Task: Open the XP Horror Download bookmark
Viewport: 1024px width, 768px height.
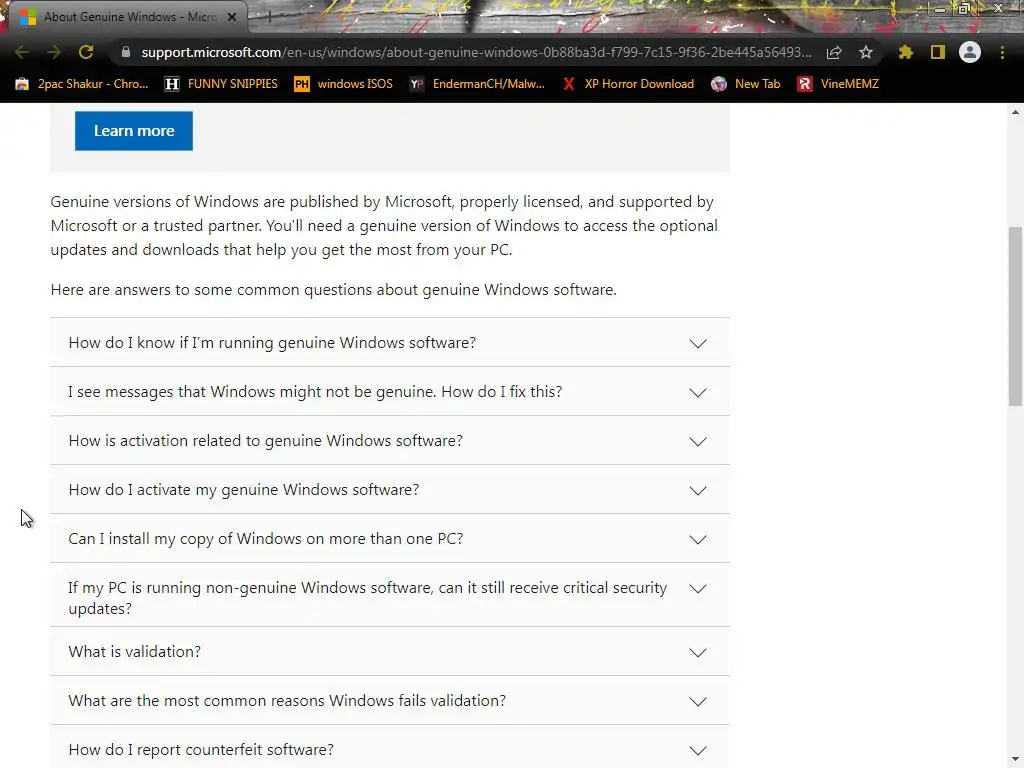Action: (628, 84)
